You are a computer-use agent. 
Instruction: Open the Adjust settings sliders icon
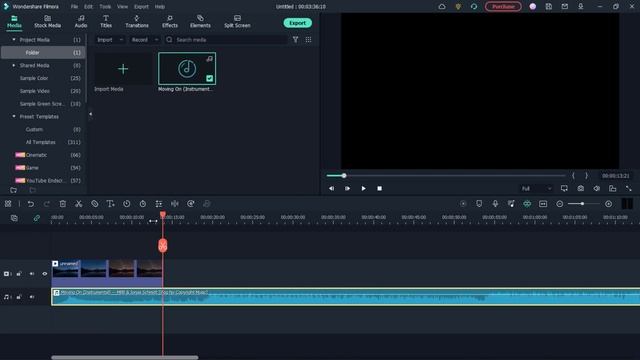tap(159, 204)
